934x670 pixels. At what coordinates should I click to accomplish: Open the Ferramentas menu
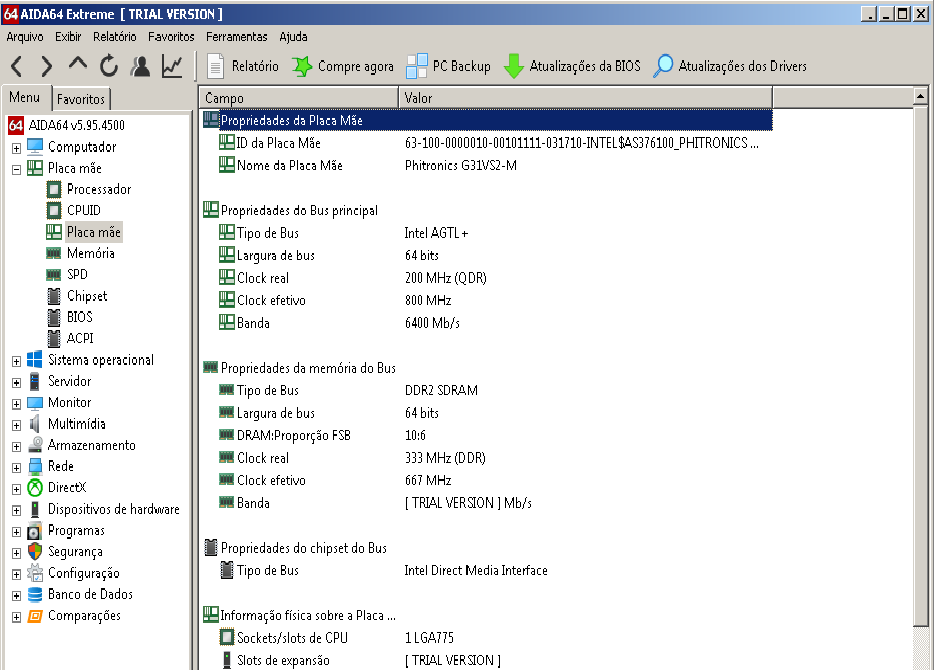pyautogui.click(x=236, y=37)
